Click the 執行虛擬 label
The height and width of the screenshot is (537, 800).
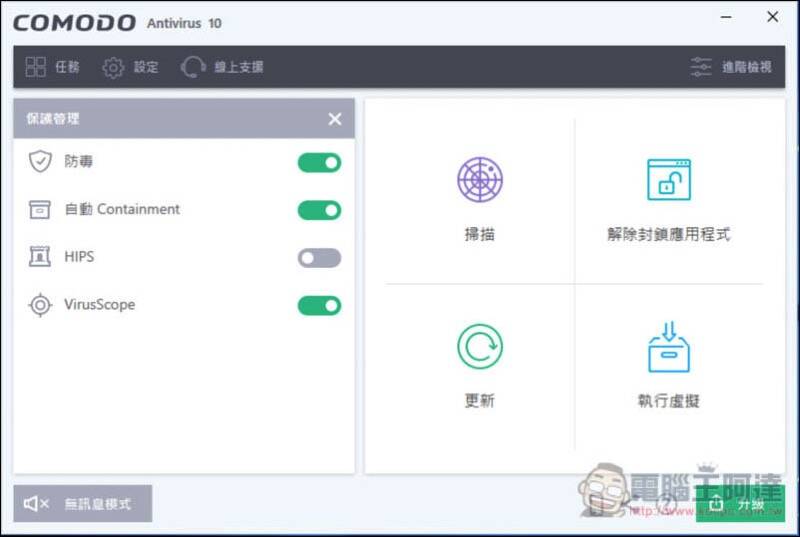669,401
